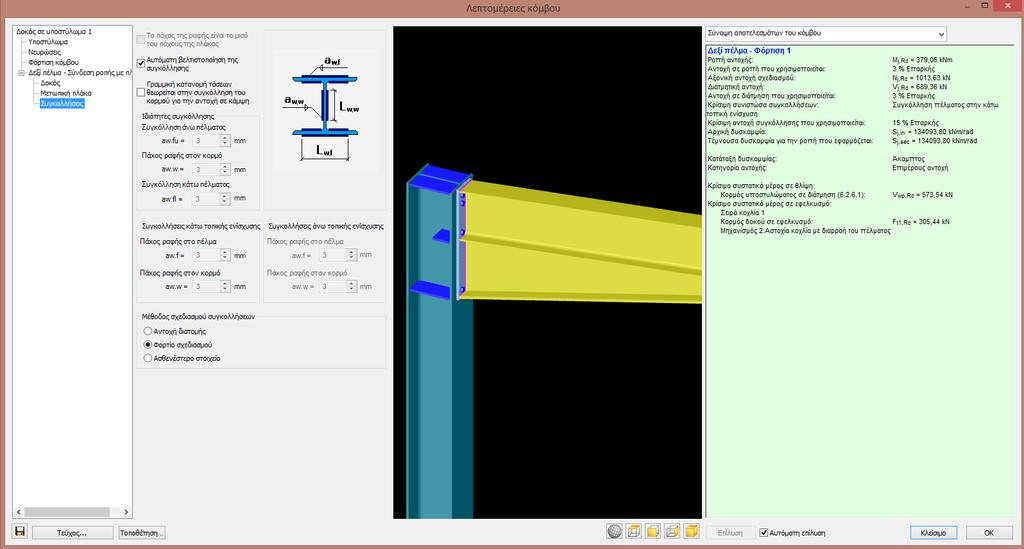Select the sphere rendered view icon
1024x549 pixels.
coord(615,531)
